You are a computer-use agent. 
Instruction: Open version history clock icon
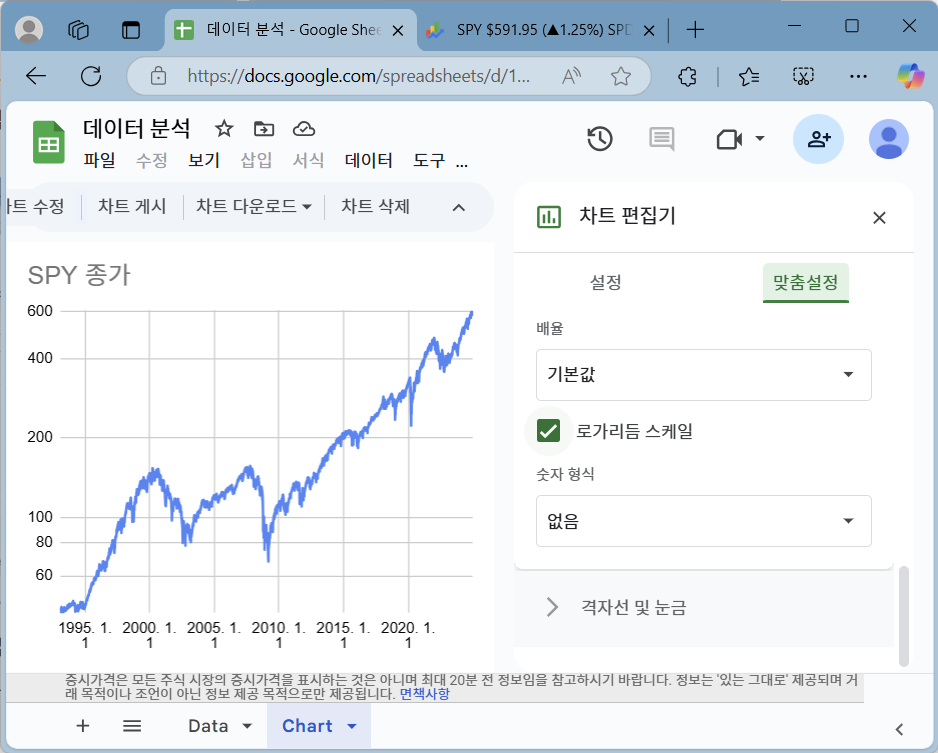(x=600, y=139)
